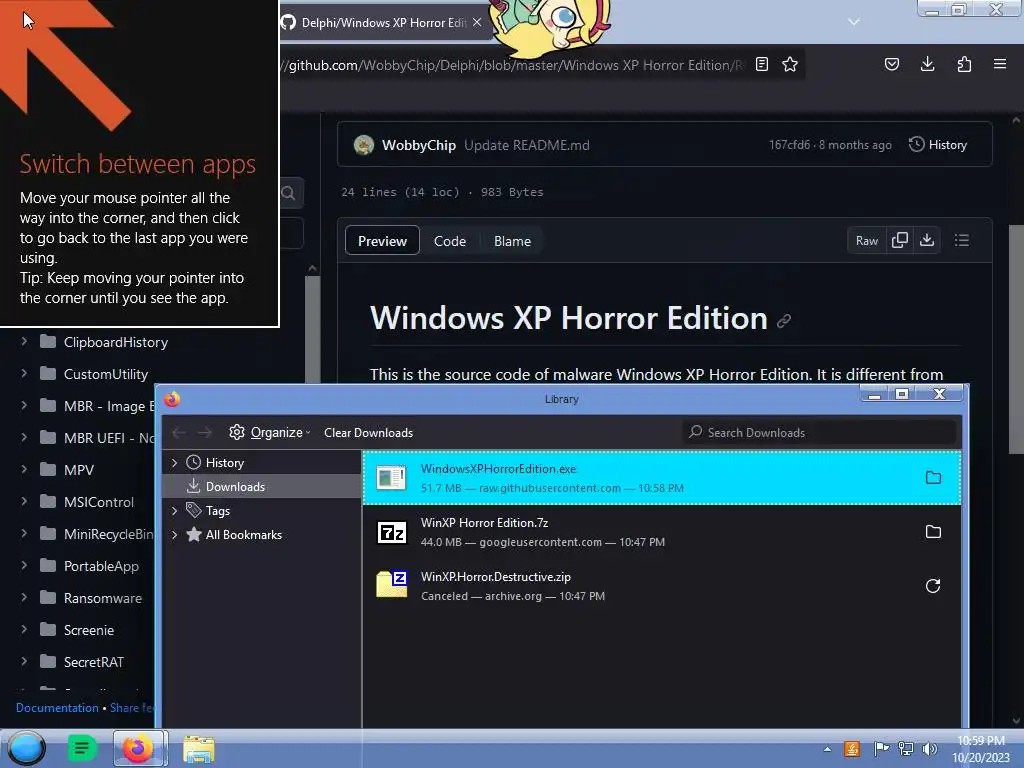1024x768 pixels.
Task: Click the Library forward arrow
Action: coord(205,432)
